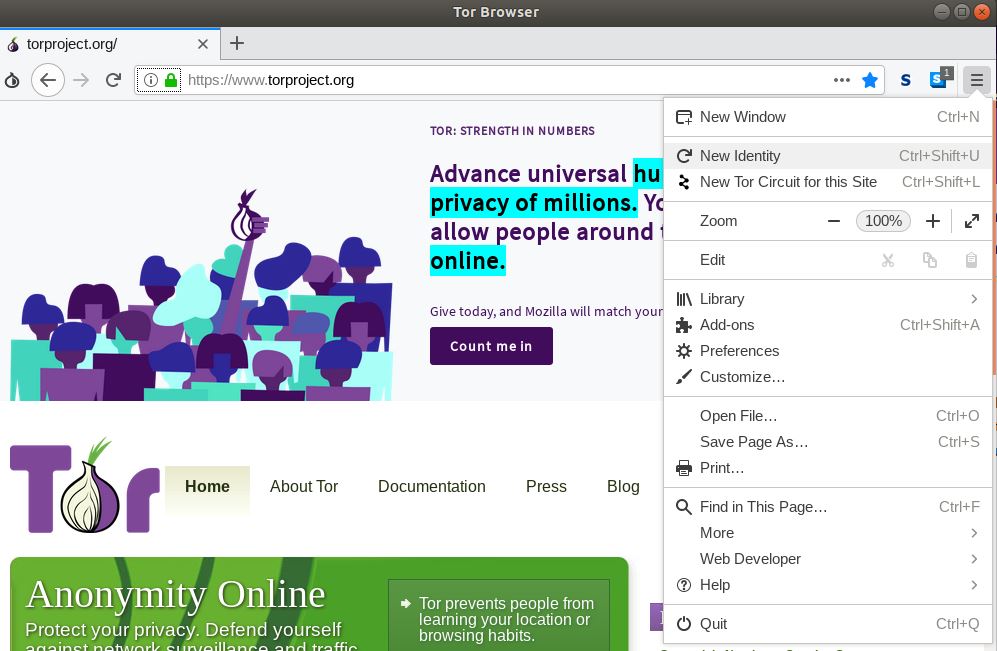Click 'Tor prevents people from learning' text
997x651 pixels.
507,619
